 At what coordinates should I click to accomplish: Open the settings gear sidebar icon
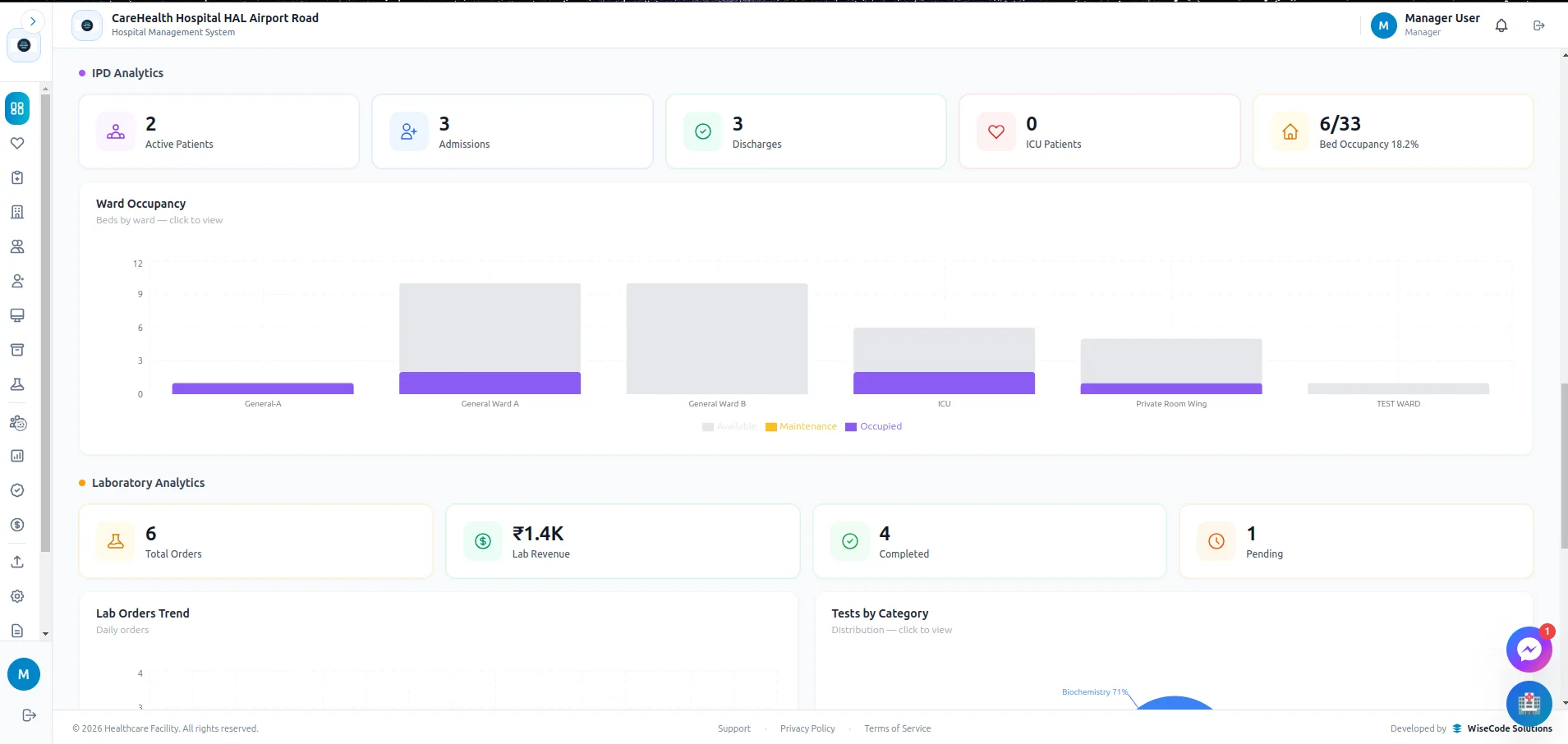click(x=17, y=596)
